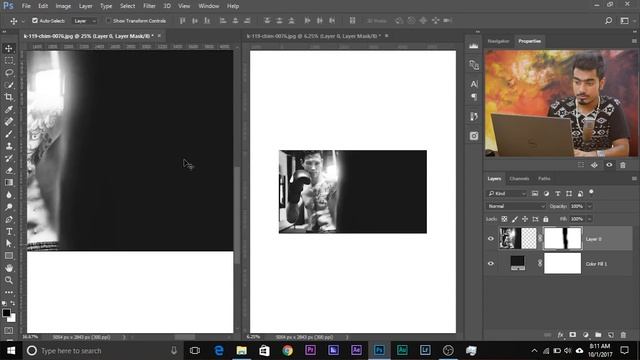Toggle Quick Mask mode icon
This screenshot has height=360, width=640.
(x=9, y=330)
